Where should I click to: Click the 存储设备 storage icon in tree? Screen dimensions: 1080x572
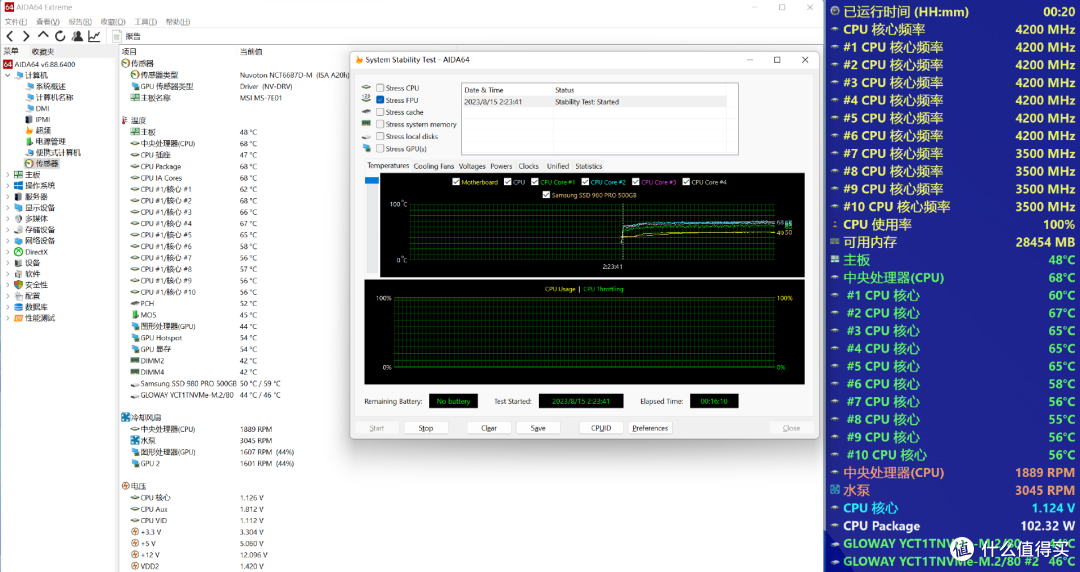[x=19, y=229]
